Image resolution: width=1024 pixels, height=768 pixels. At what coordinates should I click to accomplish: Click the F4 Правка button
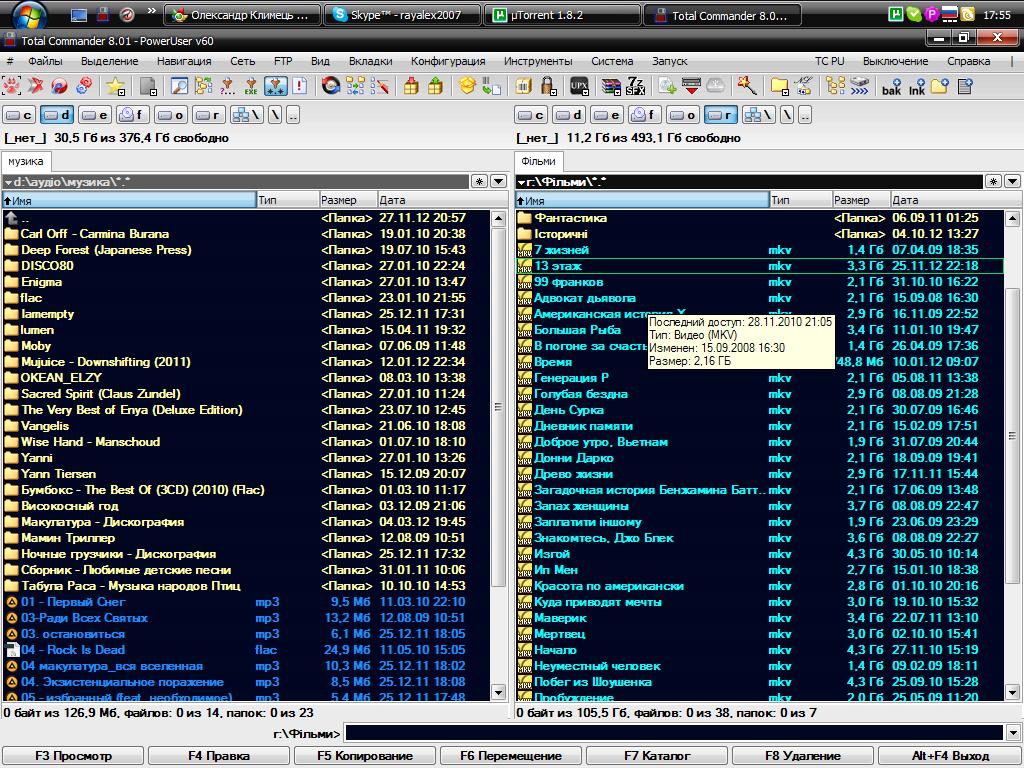point(219,756)
